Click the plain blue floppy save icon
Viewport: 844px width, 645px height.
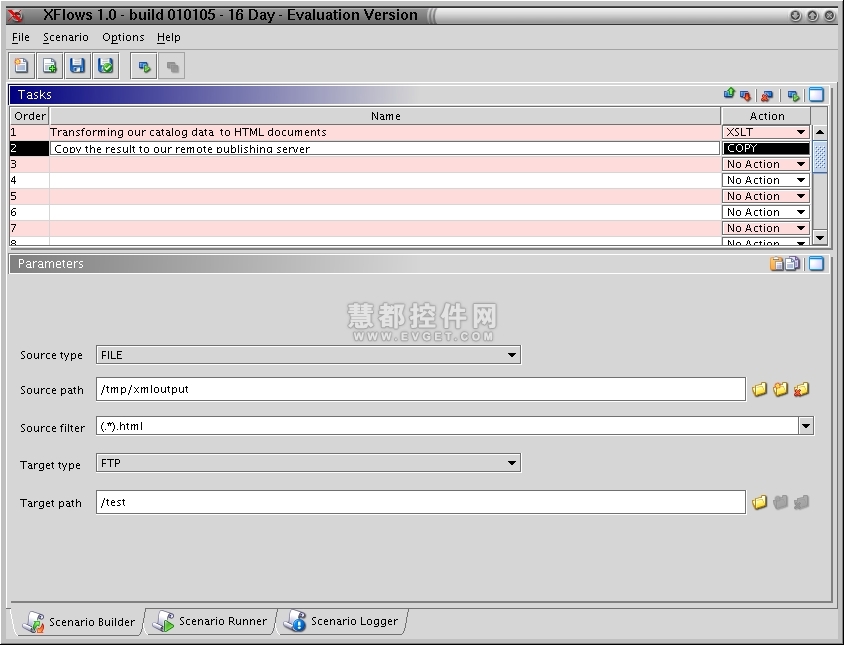pyautogui.click(x=78, y=66)
